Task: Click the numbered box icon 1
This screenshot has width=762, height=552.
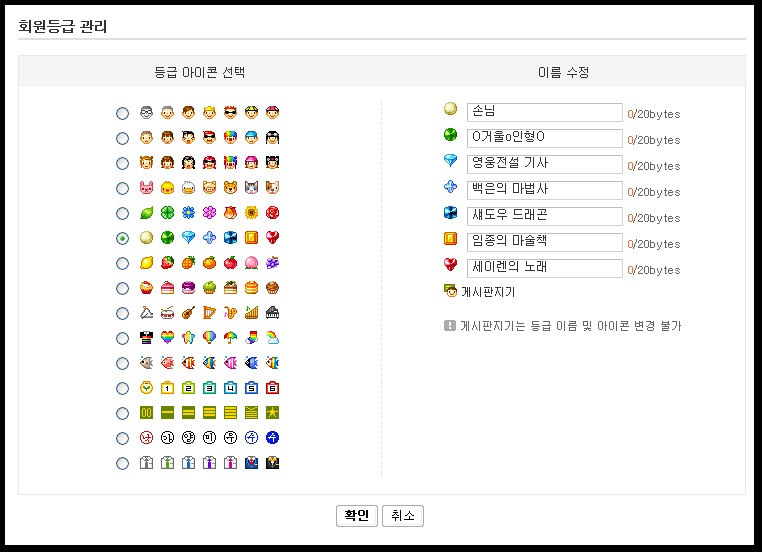Action: tap(167, 388)
